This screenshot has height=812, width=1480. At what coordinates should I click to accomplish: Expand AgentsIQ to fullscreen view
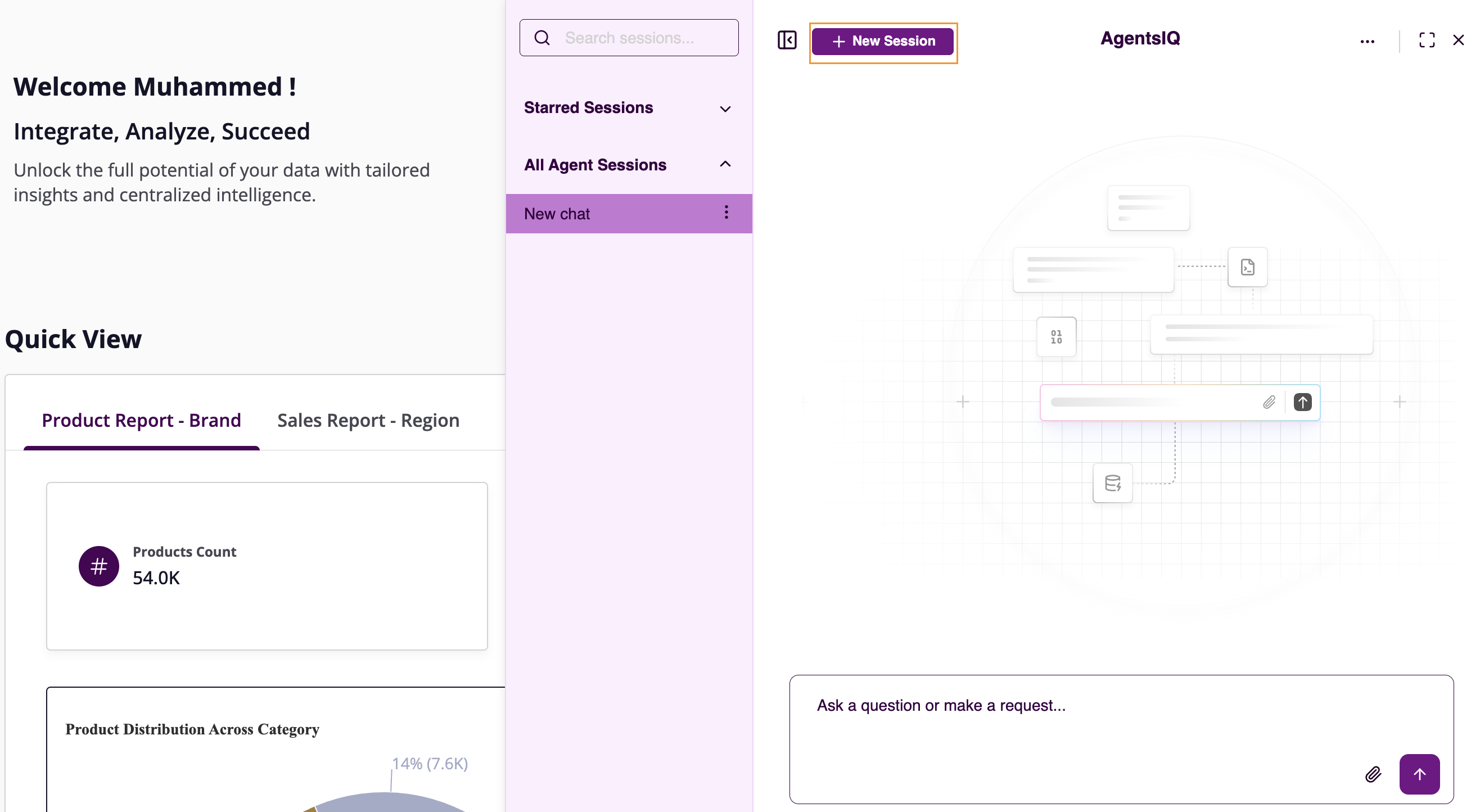(x=1427, y=40)
